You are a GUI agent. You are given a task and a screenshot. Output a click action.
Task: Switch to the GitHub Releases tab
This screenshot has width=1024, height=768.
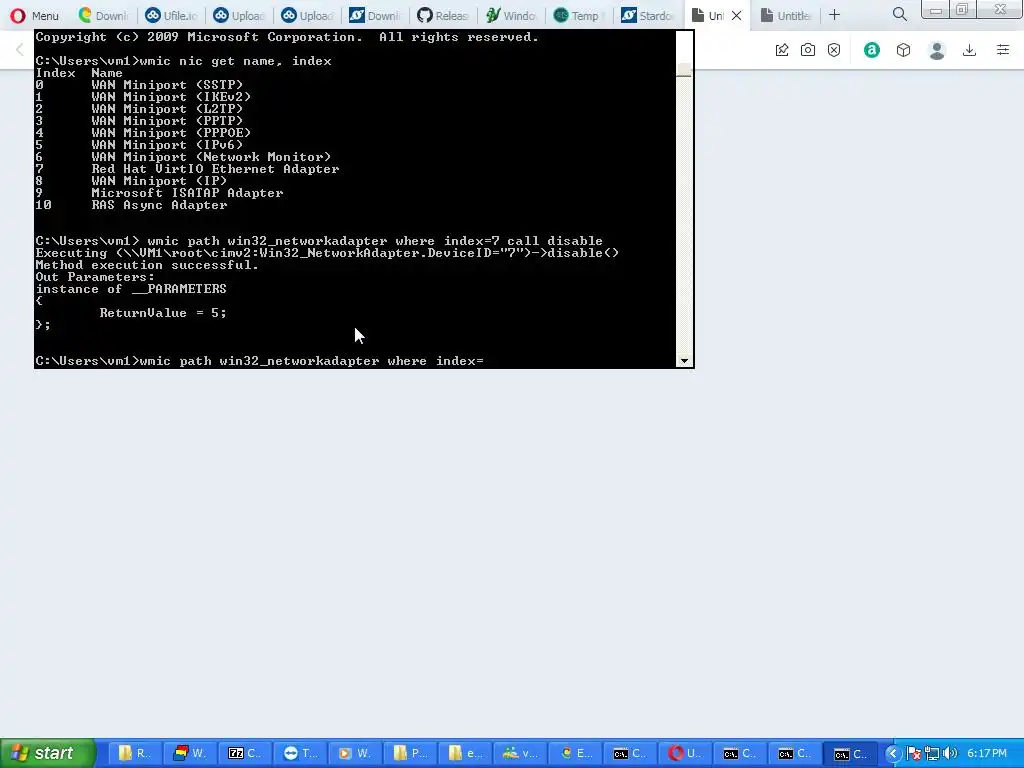pos(443,15)
